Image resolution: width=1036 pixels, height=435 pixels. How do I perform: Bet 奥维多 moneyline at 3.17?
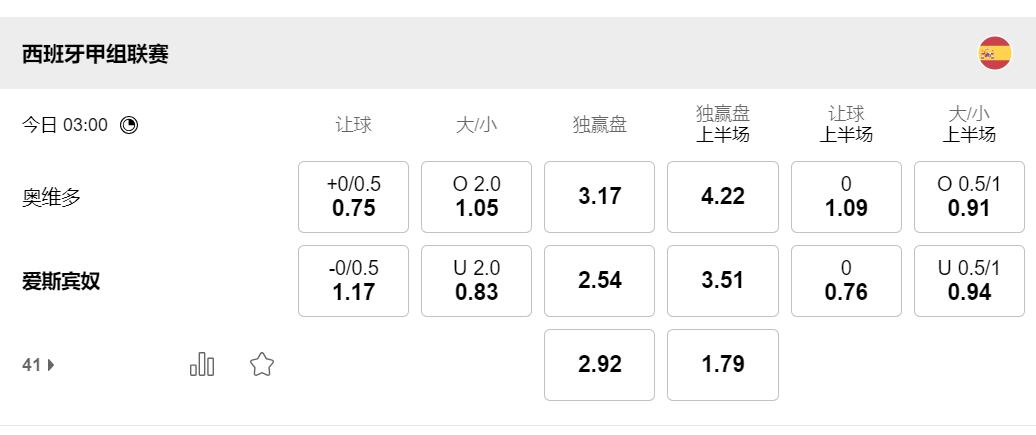599,197
